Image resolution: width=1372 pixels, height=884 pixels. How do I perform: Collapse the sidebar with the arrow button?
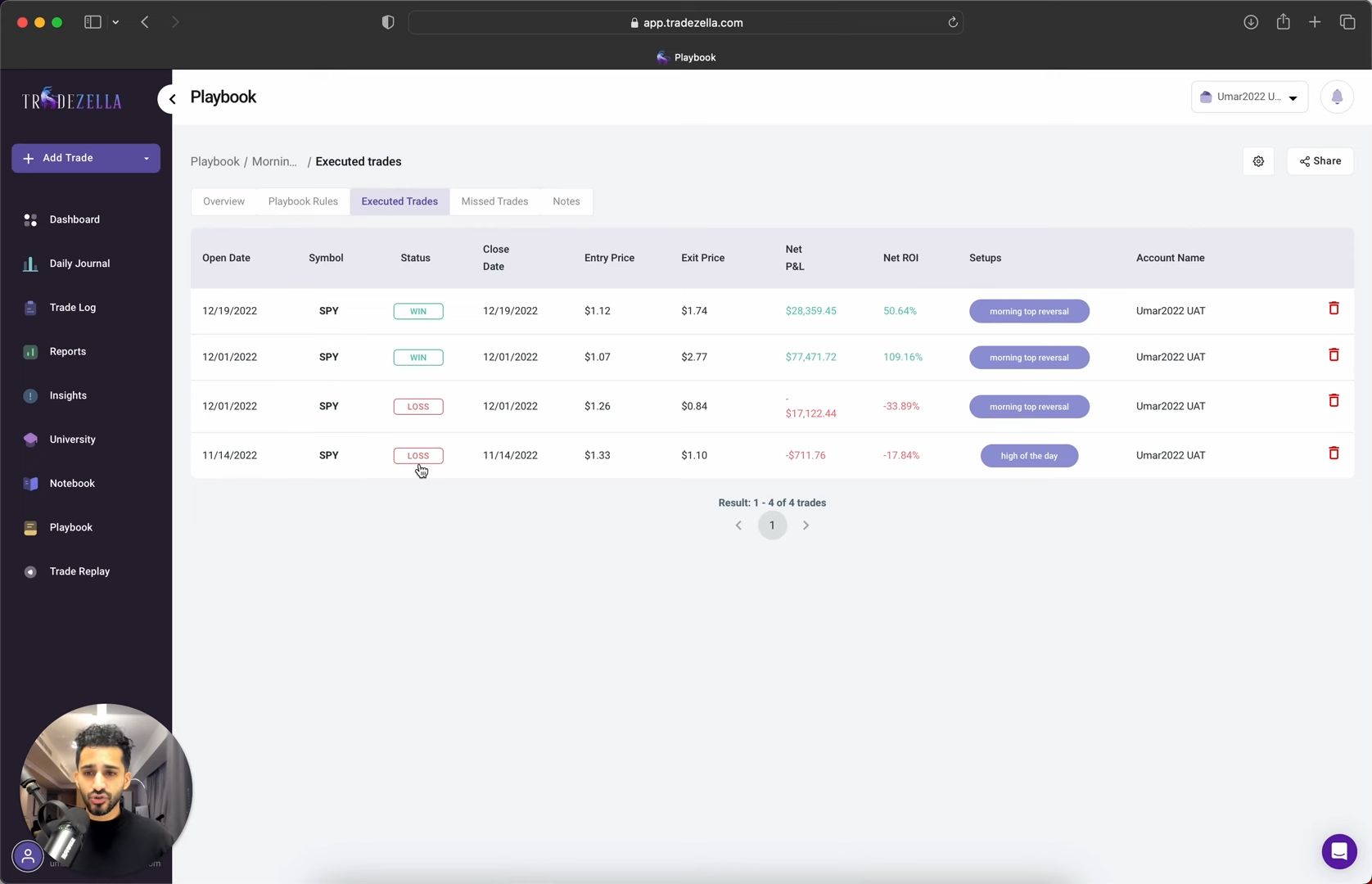pos(172,99)
